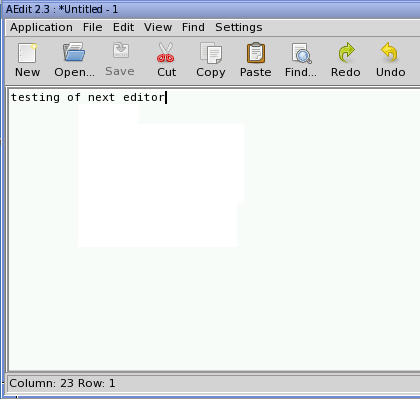
Task: Cut text with the scissors icon
Action: [x=166, y=53]
